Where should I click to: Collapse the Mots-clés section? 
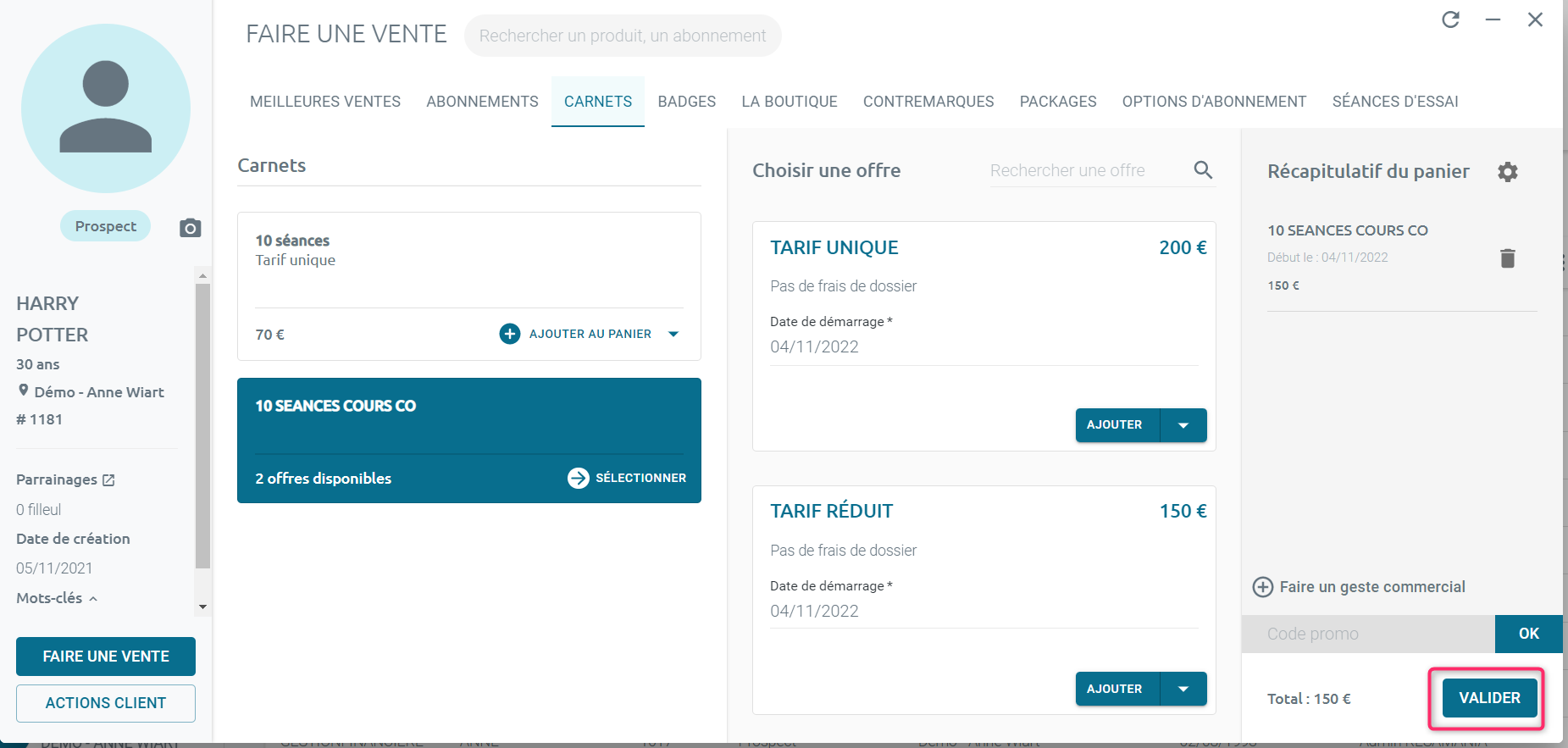click(x=93, y=599)
